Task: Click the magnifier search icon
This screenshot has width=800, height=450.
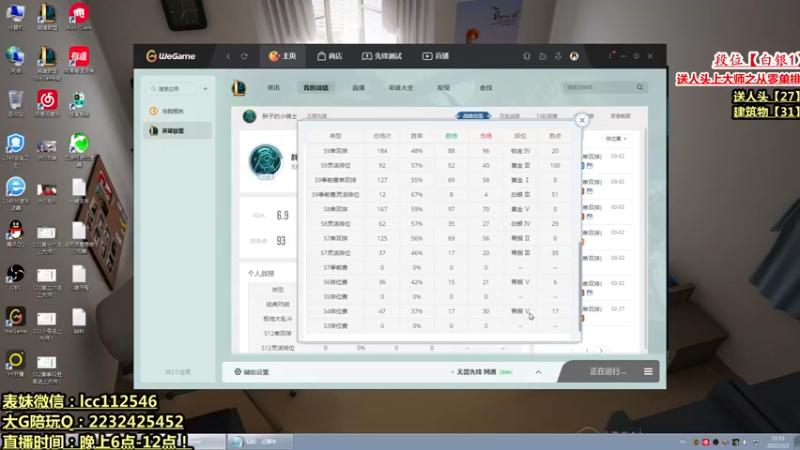Action: (x=640, y=87)
